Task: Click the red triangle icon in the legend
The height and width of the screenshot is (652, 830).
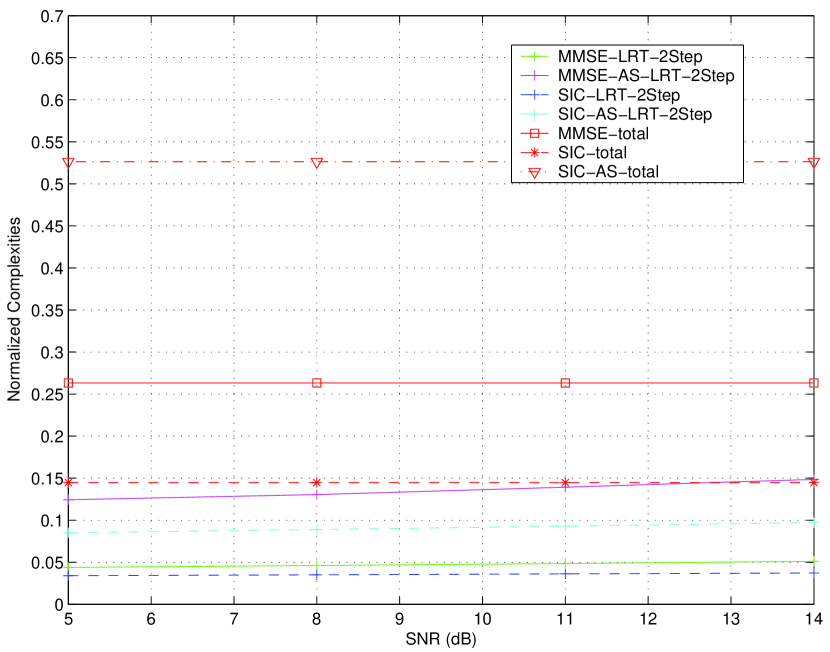Action: (x=535, y=172)
